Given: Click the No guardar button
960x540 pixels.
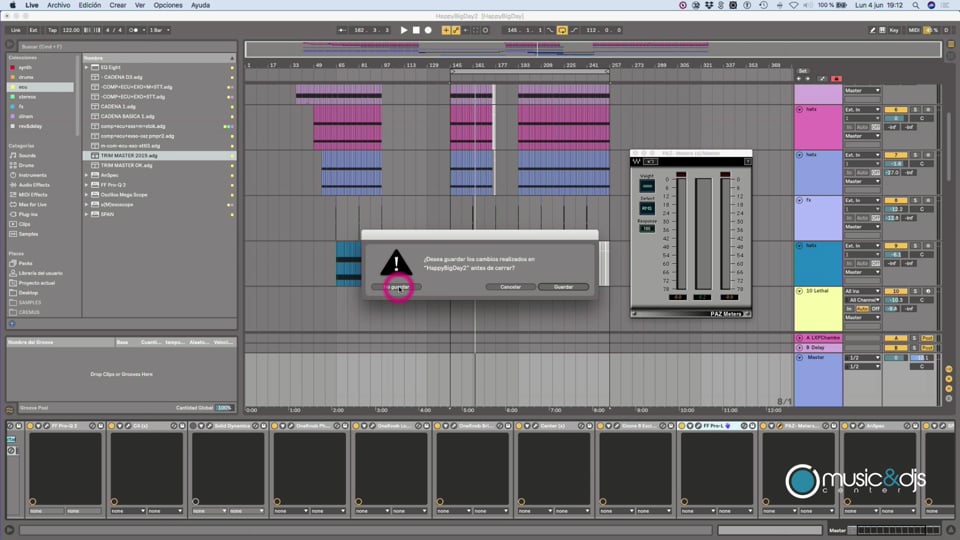Looking at the screenshot, I should 396,287.
